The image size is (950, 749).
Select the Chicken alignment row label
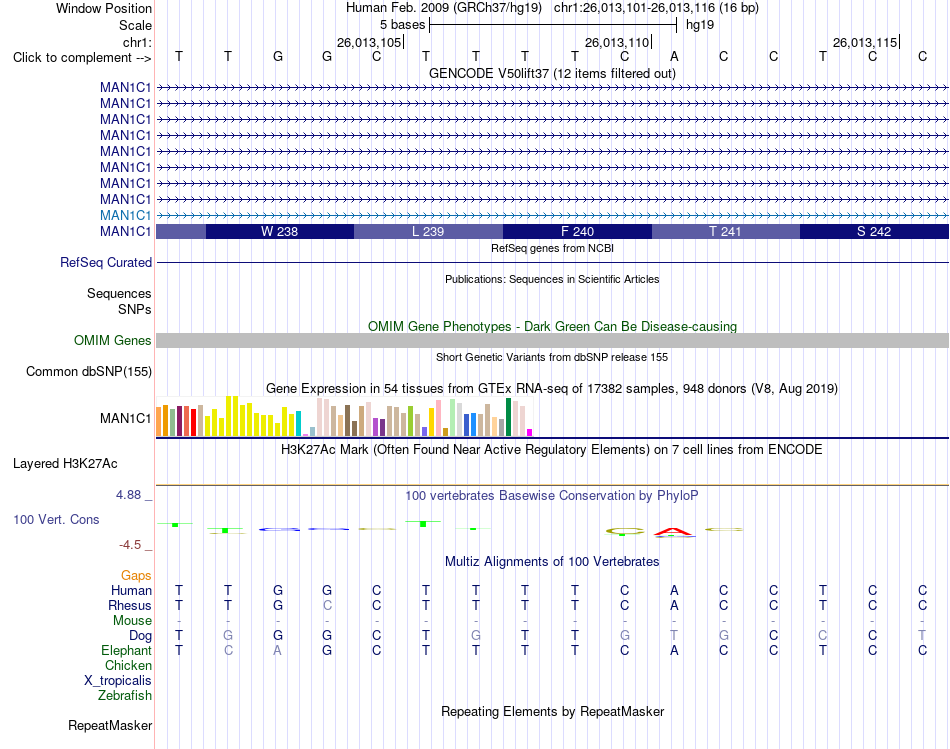click(x=128, y=665)
